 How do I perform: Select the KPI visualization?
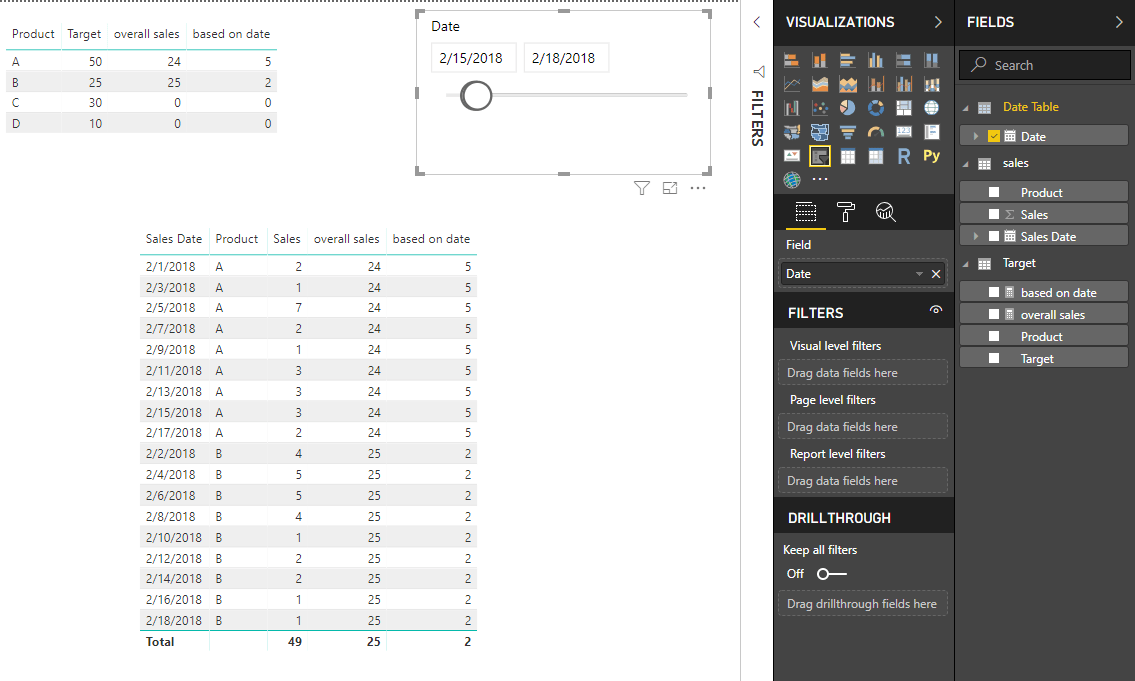[x=791, y=156]
